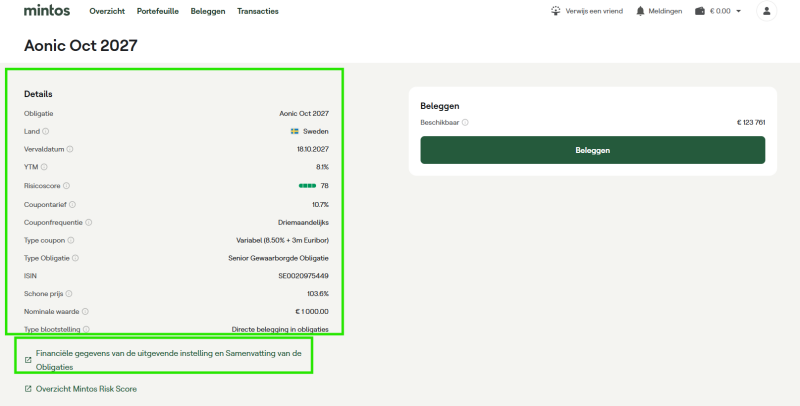The height and width of the screenshot is (406, 800).
Task: Click the YTM value 8.1%
Action: [322, 167]
